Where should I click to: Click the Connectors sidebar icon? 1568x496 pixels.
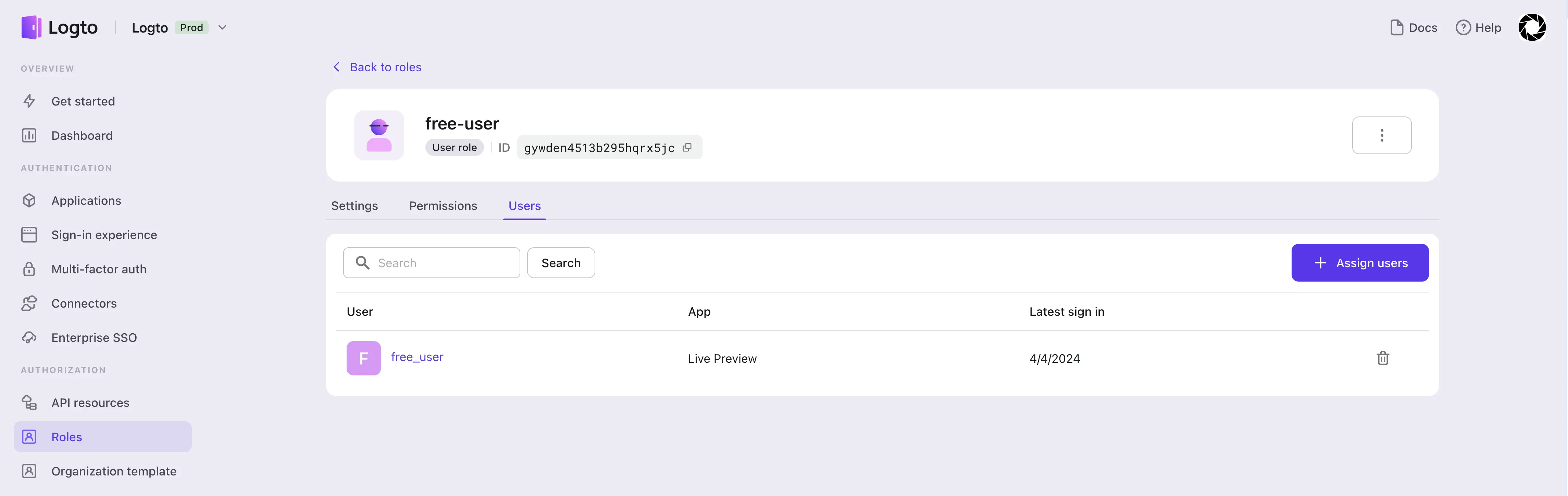pos(29,303)
